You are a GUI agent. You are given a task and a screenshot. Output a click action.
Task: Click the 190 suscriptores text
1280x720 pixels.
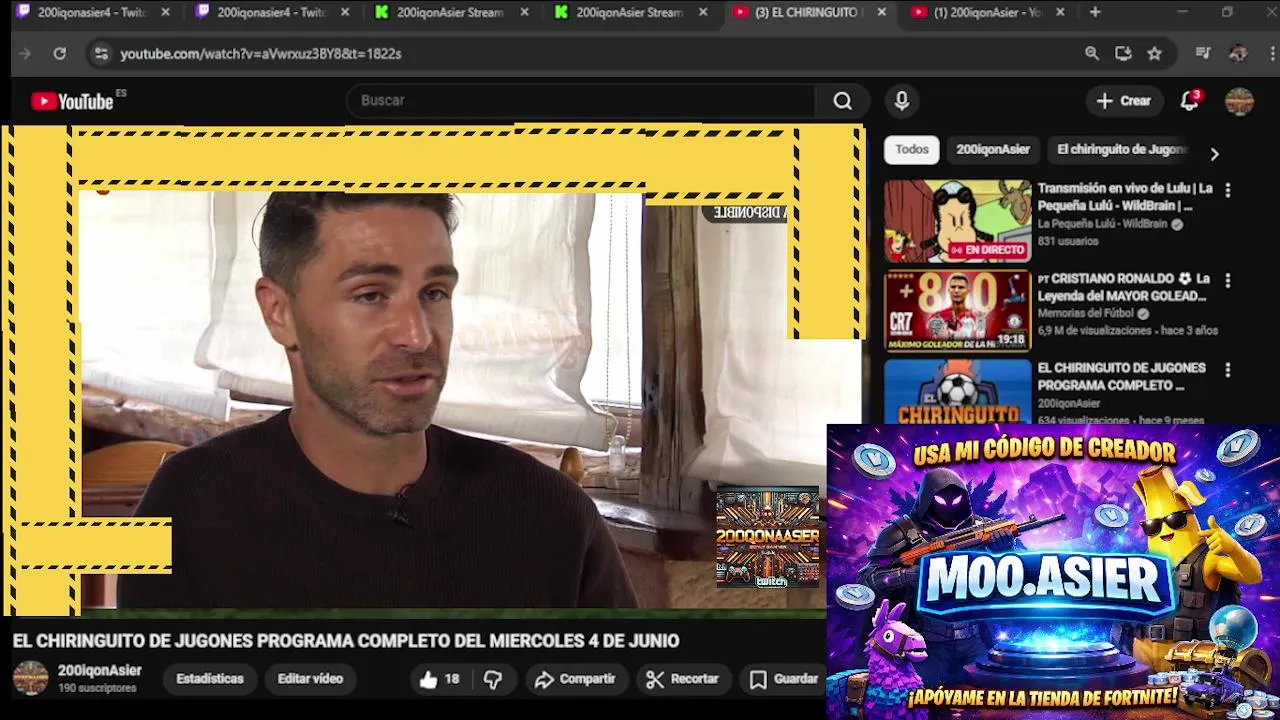pyautogui.click(x=97, y=689)
